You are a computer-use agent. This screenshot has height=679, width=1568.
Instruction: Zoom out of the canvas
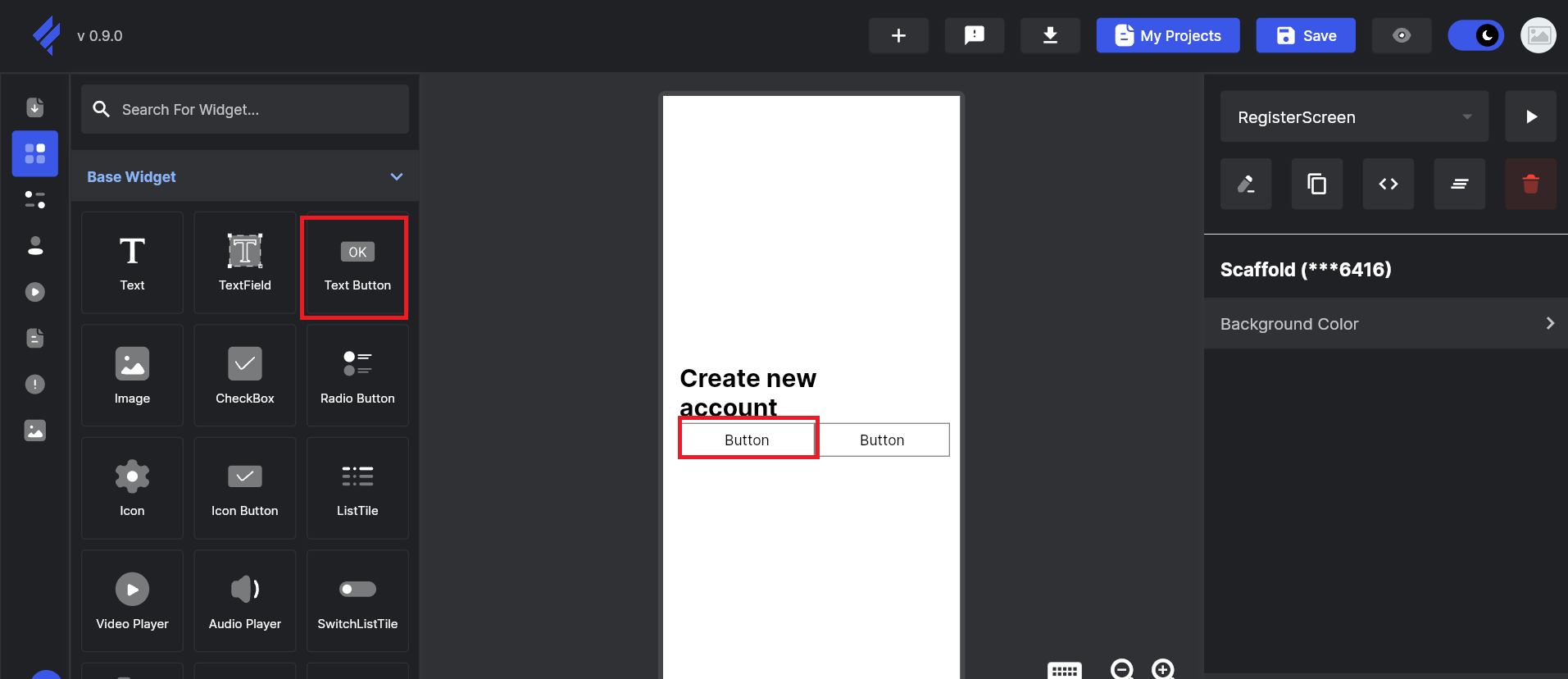[x=1121, y=669]
